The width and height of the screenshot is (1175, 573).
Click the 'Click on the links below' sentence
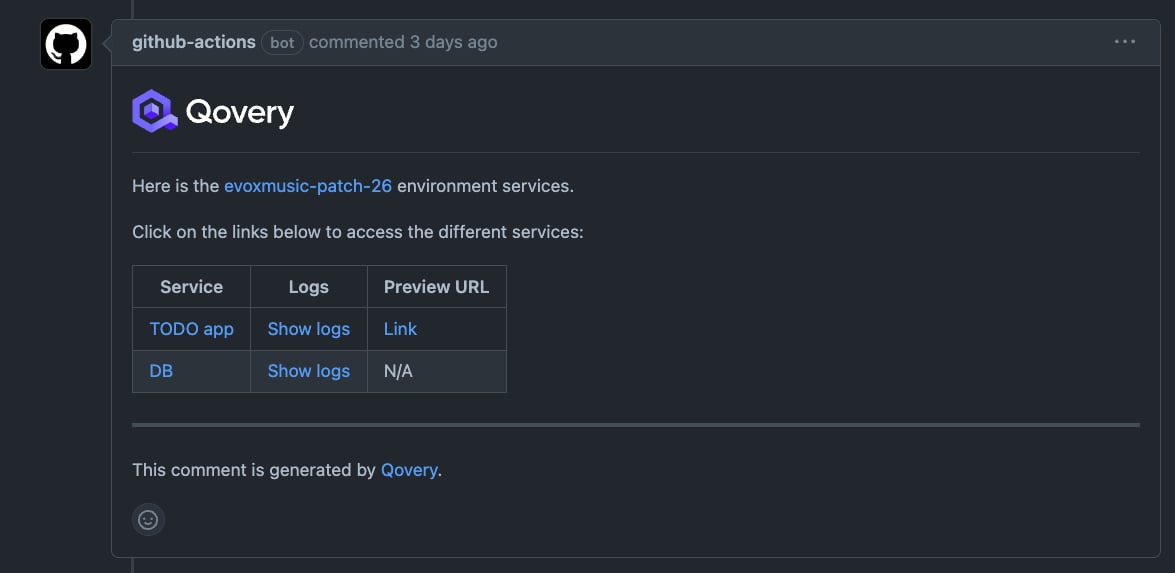click(x=357, y=232)
